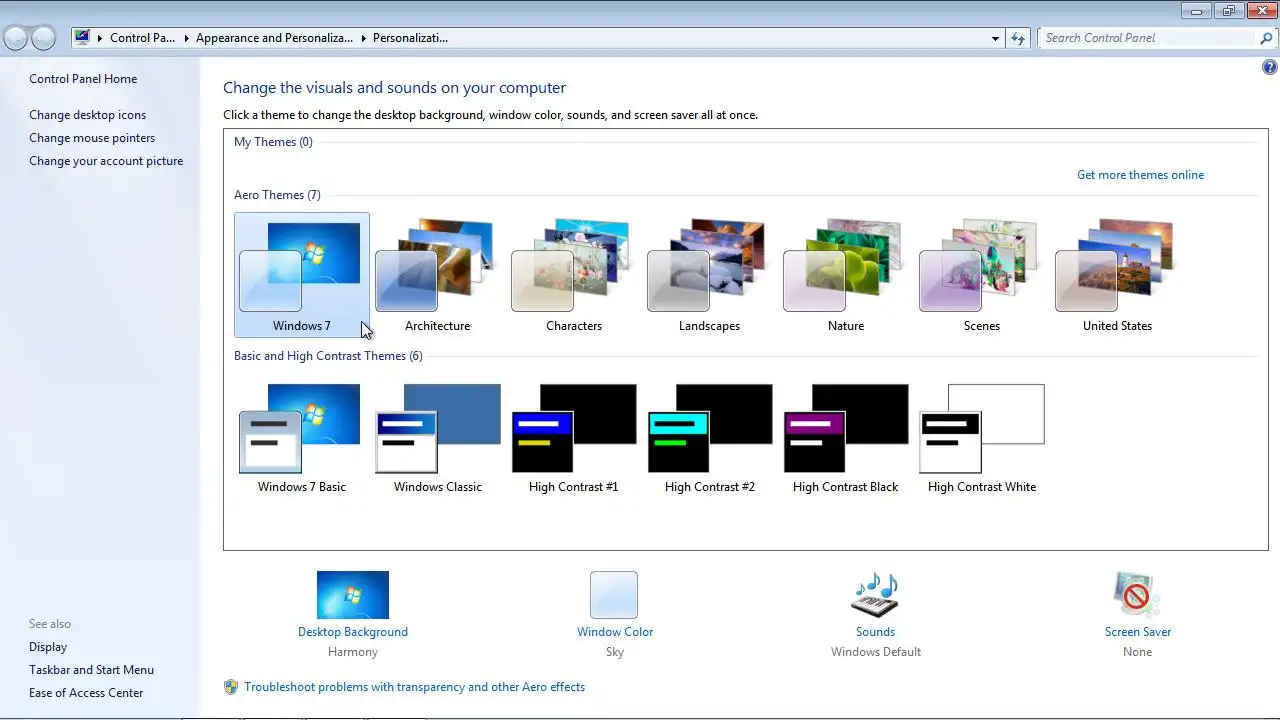Viewport: 1280px width, 720px height.
Task: Open Change your account picture
Action: [x=106, y=161]
